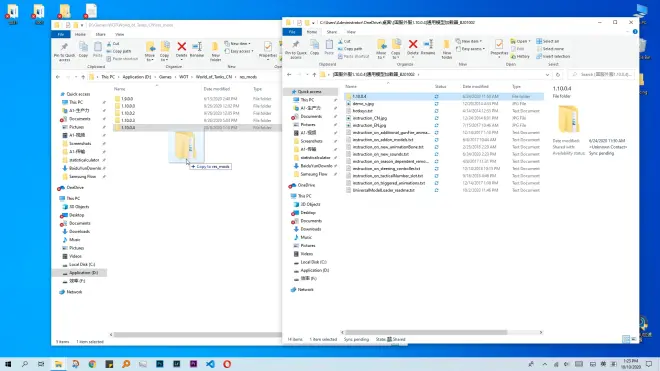
Task: Click Up arrow in right window navigation
Action: pos(314,75)
